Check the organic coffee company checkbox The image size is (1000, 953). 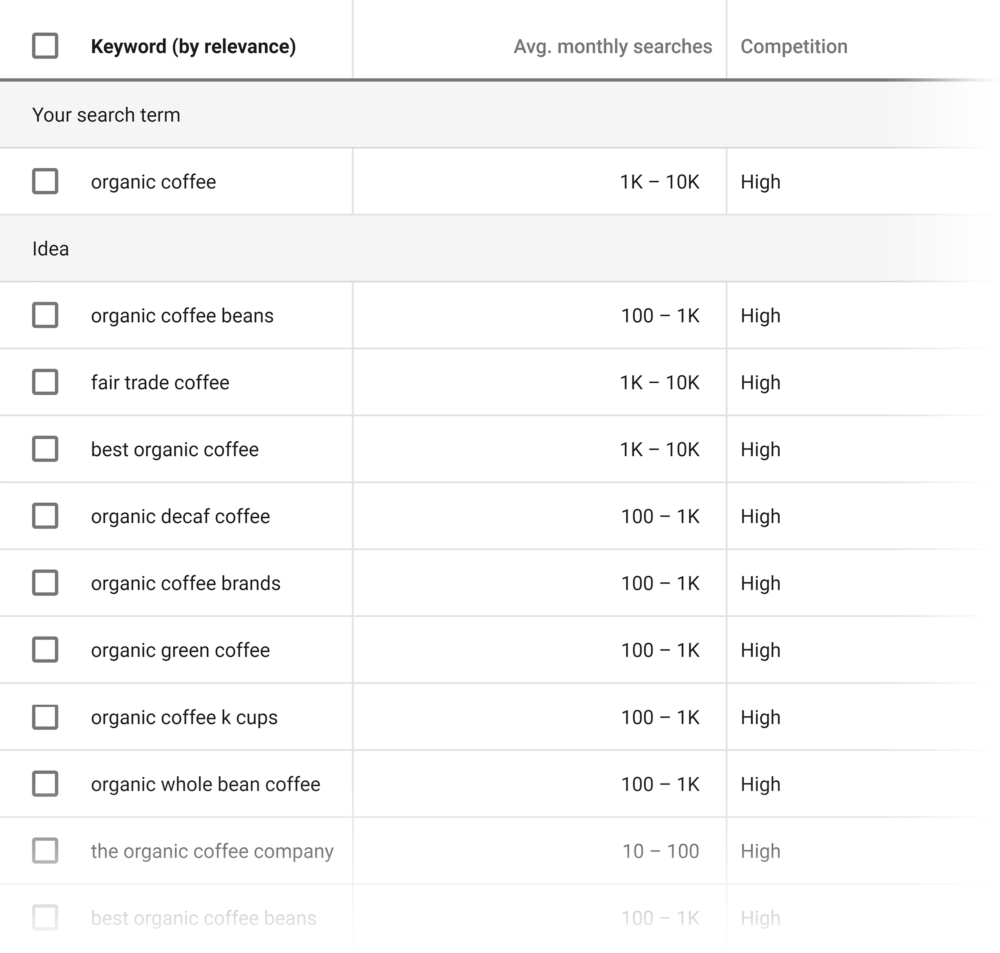pyautogui.click(x=45, y=851)
